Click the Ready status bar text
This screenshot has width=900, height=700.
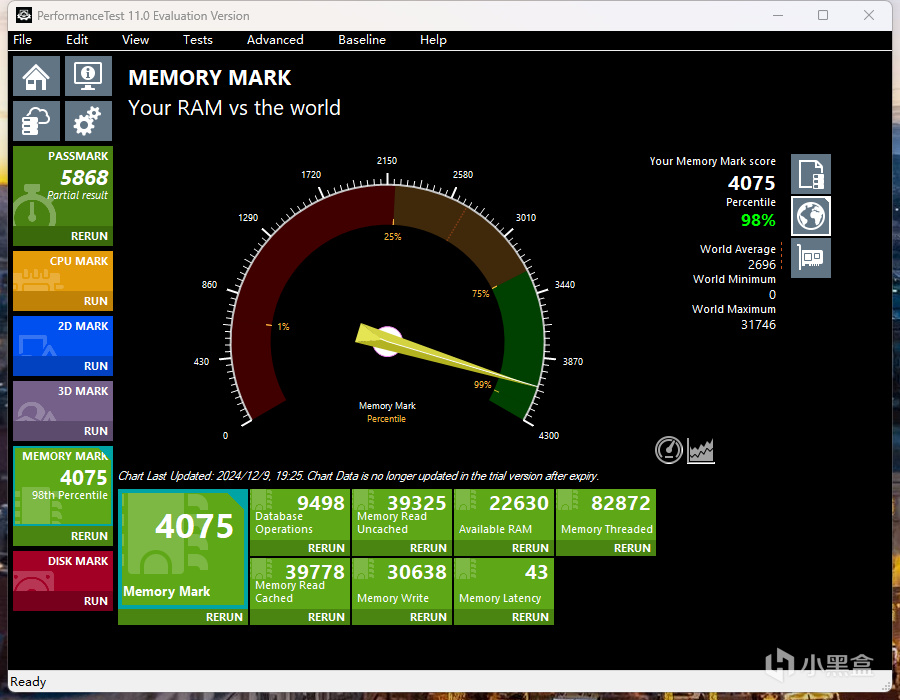(28, 682)
